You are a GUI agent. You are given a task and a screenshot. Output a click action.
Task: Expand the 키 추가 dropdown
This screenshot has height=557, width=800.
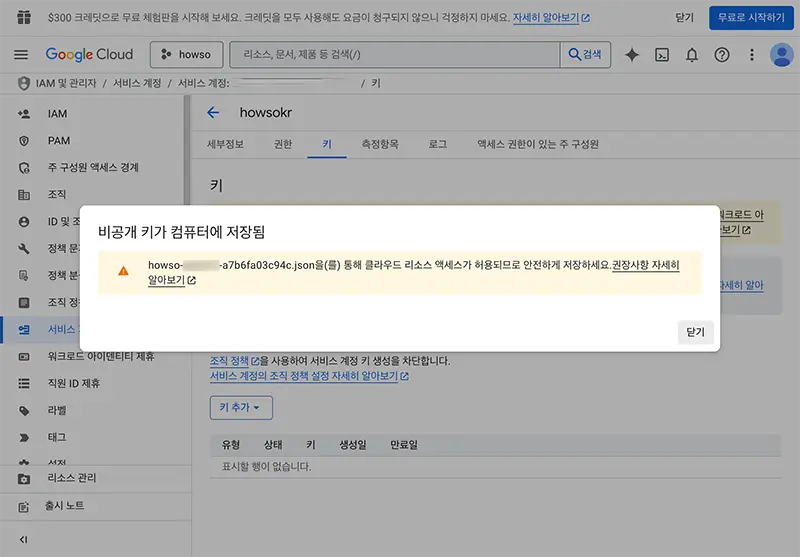coord(241,408)
